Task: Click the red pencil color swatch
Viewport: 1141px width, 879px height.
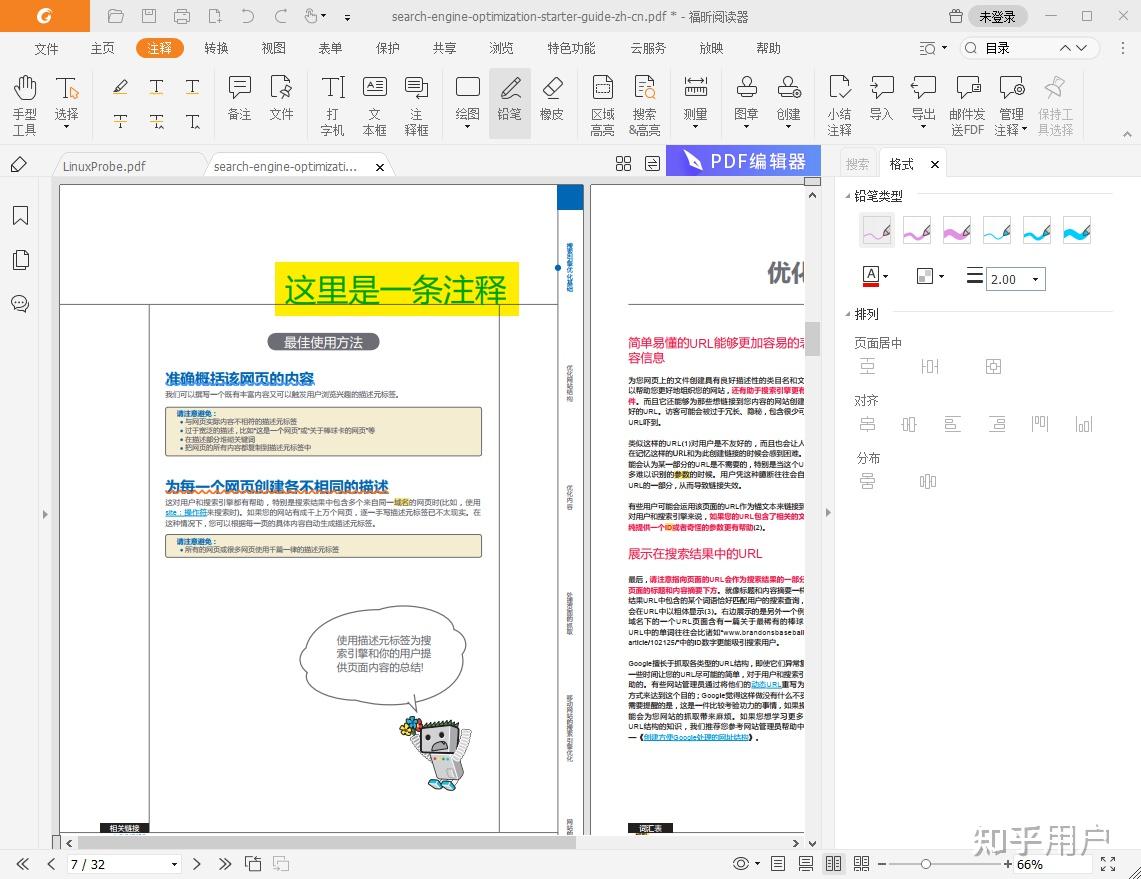Action: click(x=870, y=277)
